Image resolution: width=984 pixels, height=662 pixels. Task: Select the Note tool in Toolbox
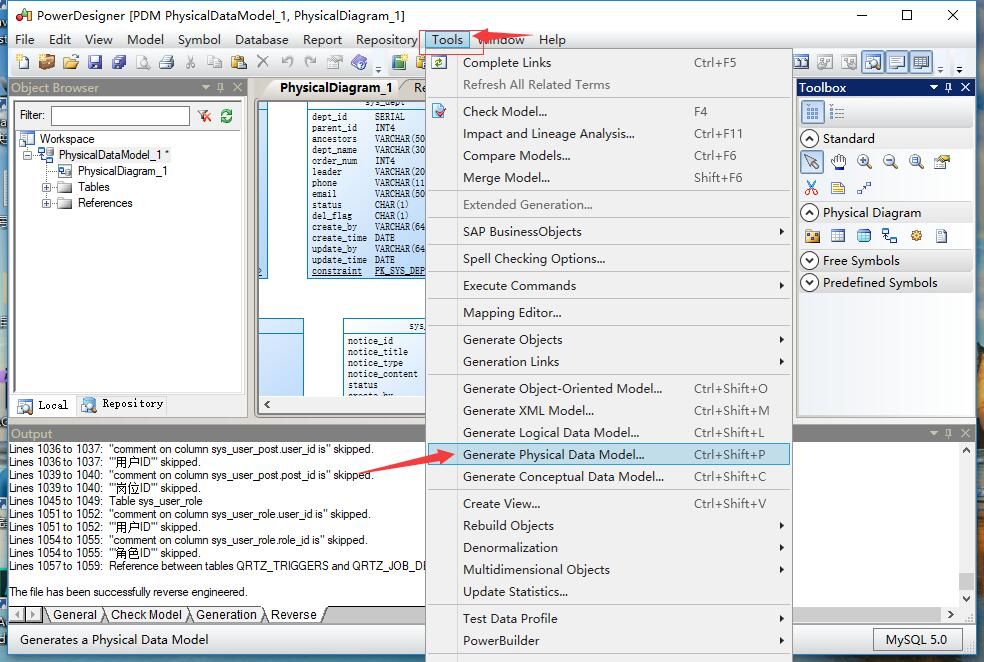pyautogui.click(x=838, y=187)
